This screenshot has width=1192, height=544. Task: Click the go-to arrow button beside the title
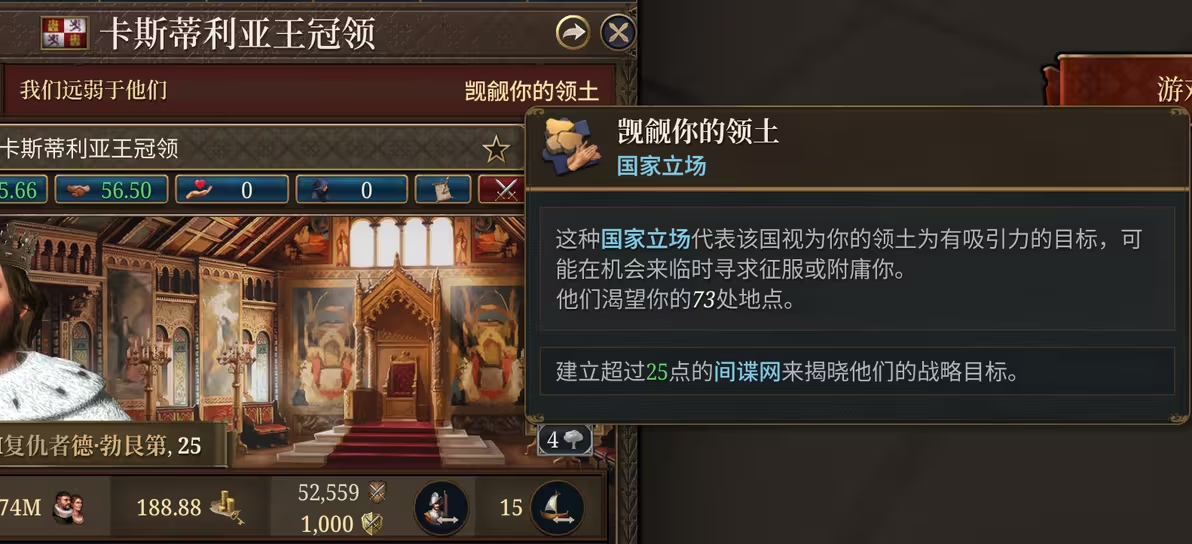(572, 33)
